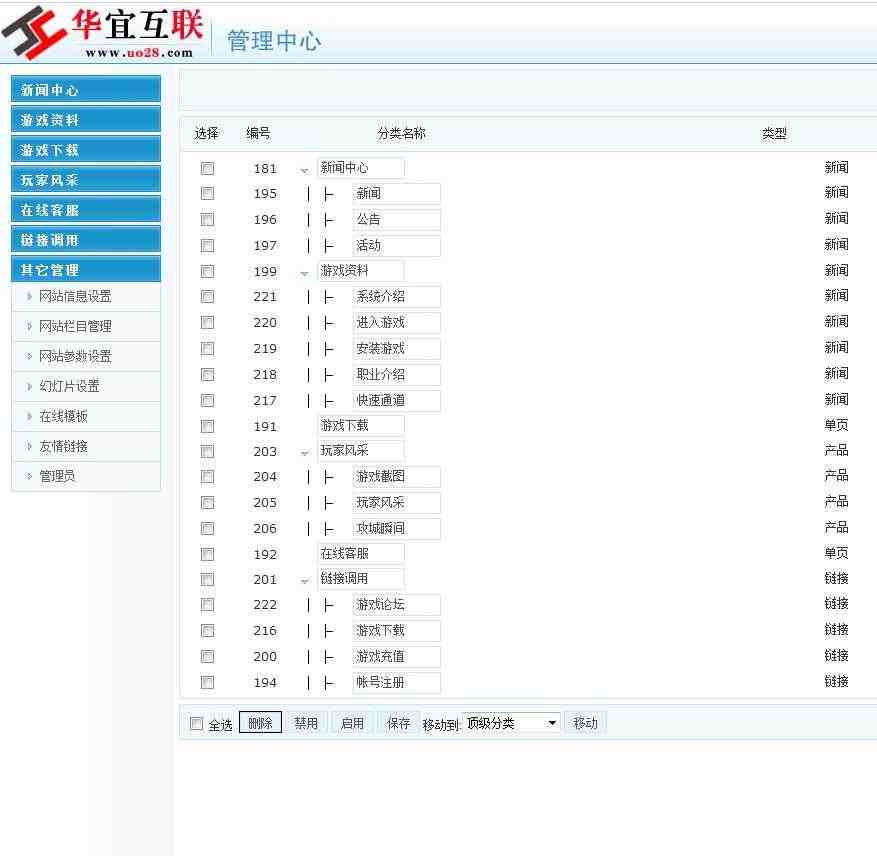Open 友情链接 settings link

click(63, 446)
